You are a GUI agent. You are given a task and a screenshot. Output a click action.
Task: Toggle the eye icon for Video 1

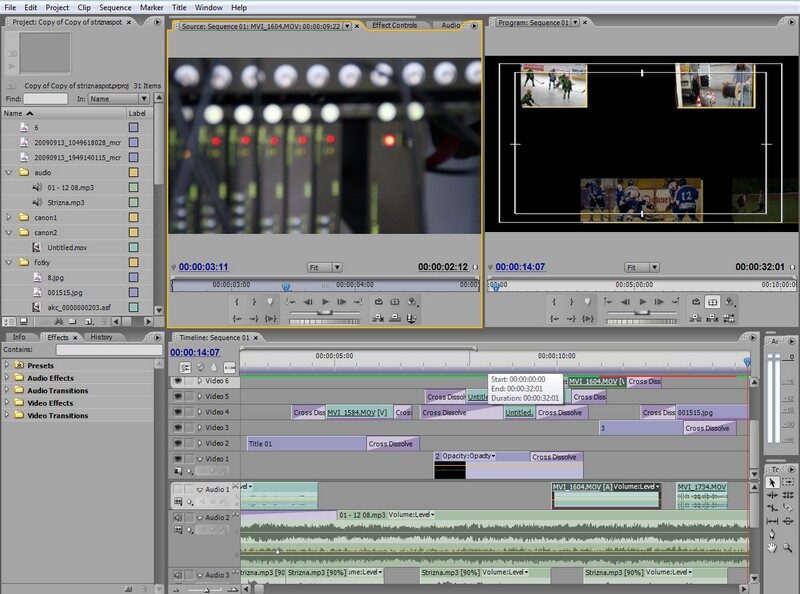point(178,459)
